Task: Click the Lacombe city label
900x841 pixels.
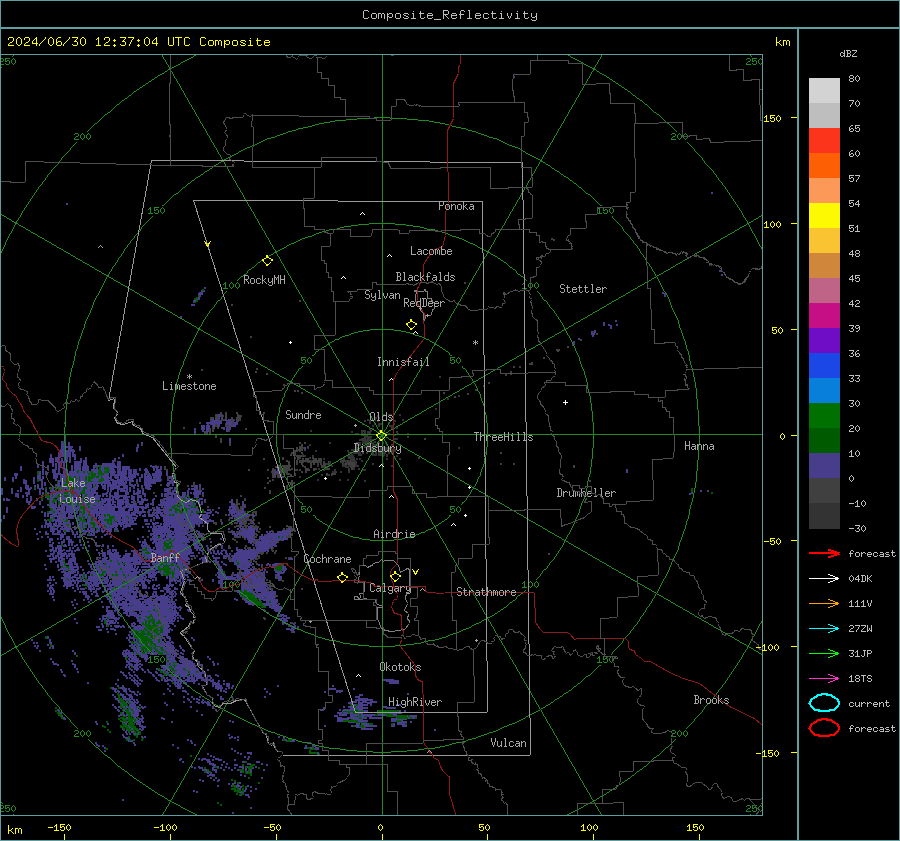Action: 431,251
